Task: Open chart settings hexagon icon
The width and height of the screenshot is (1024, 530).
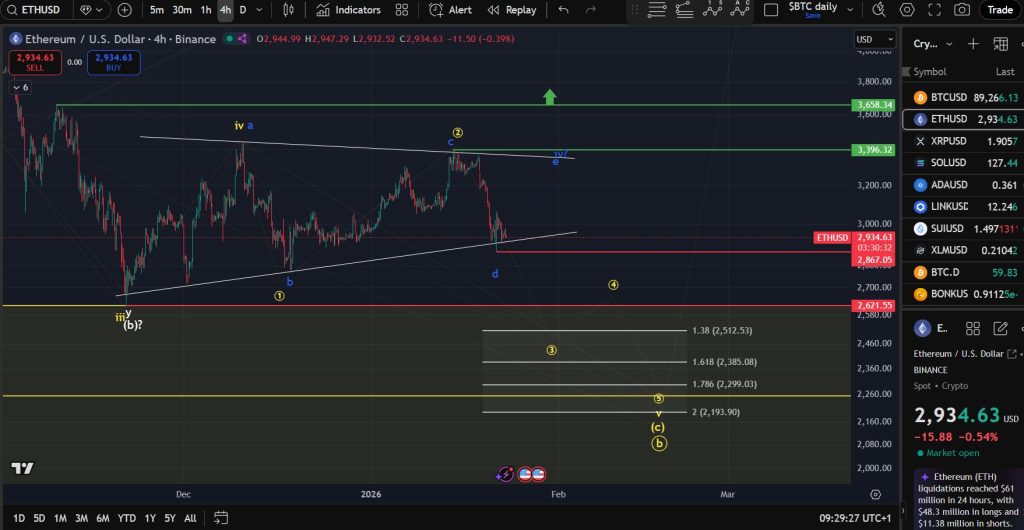Action: (x=906, y=10)
